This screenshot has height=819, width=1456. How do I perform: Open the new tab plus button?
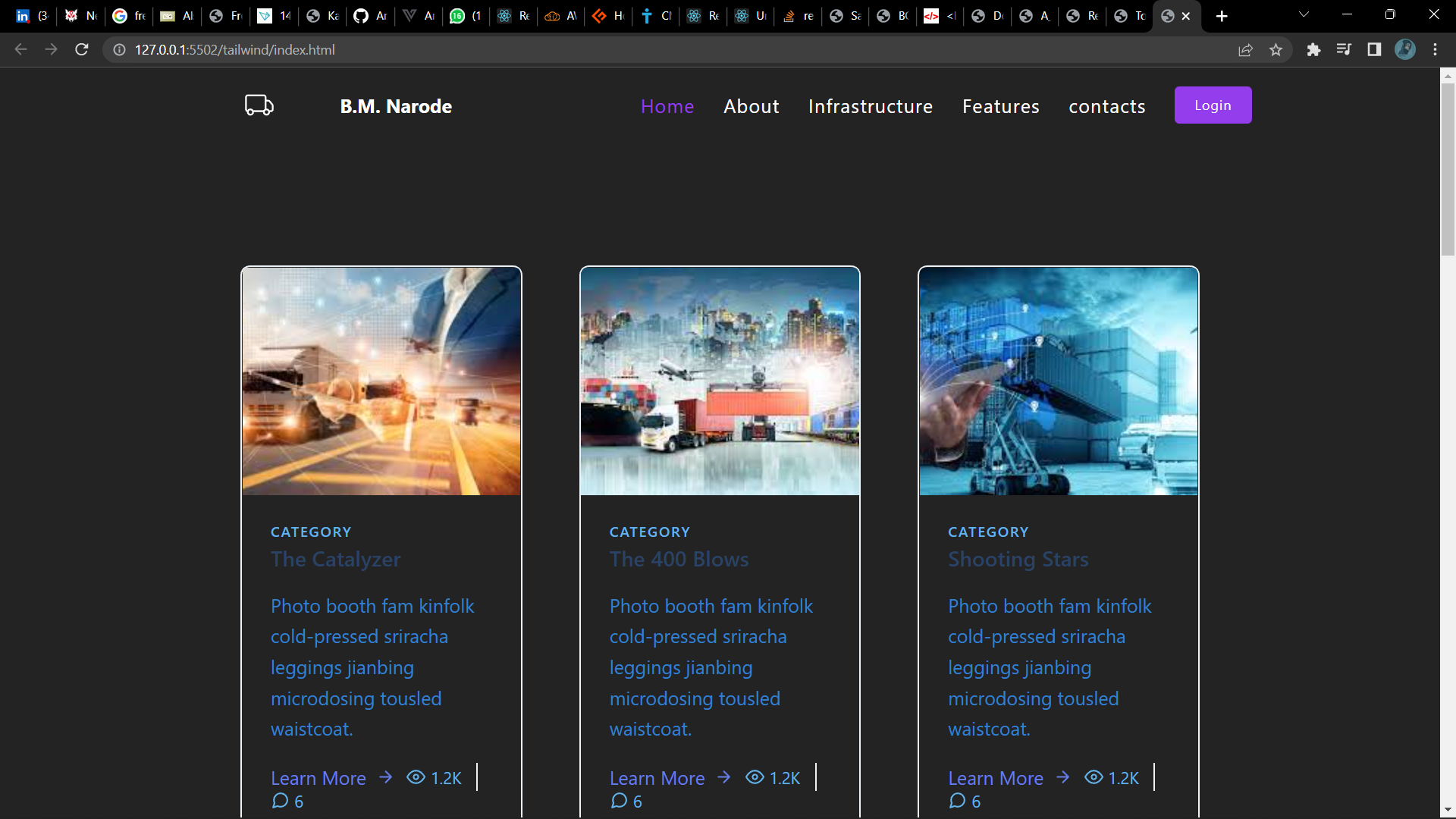1222,16
